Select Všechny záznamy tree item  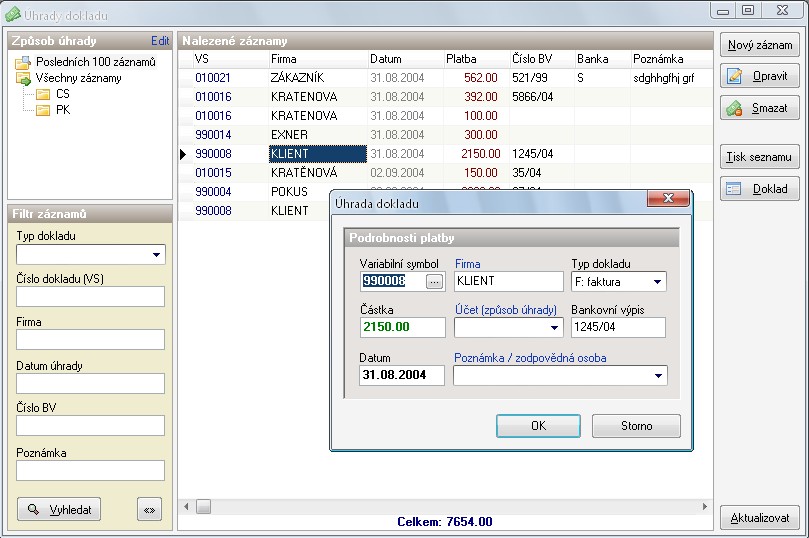[78, 78]
